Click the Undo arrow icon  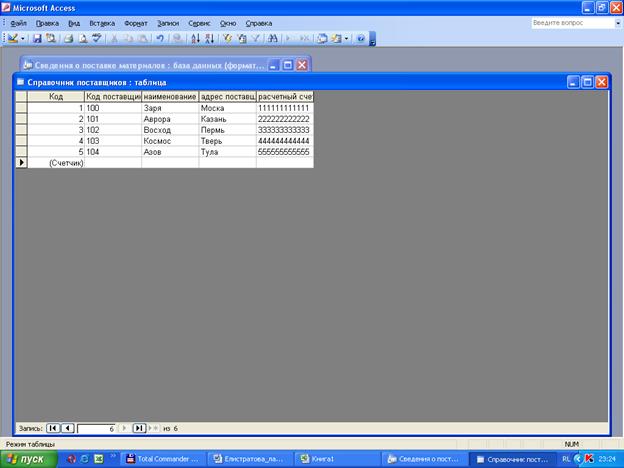coord(160,39)
